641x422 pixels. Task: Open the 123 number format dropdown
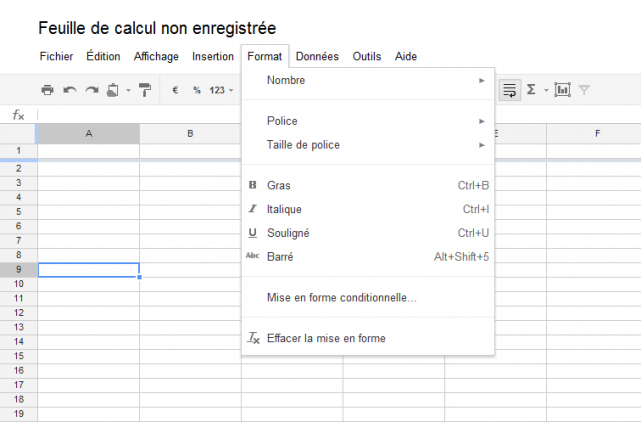[221, 90]
